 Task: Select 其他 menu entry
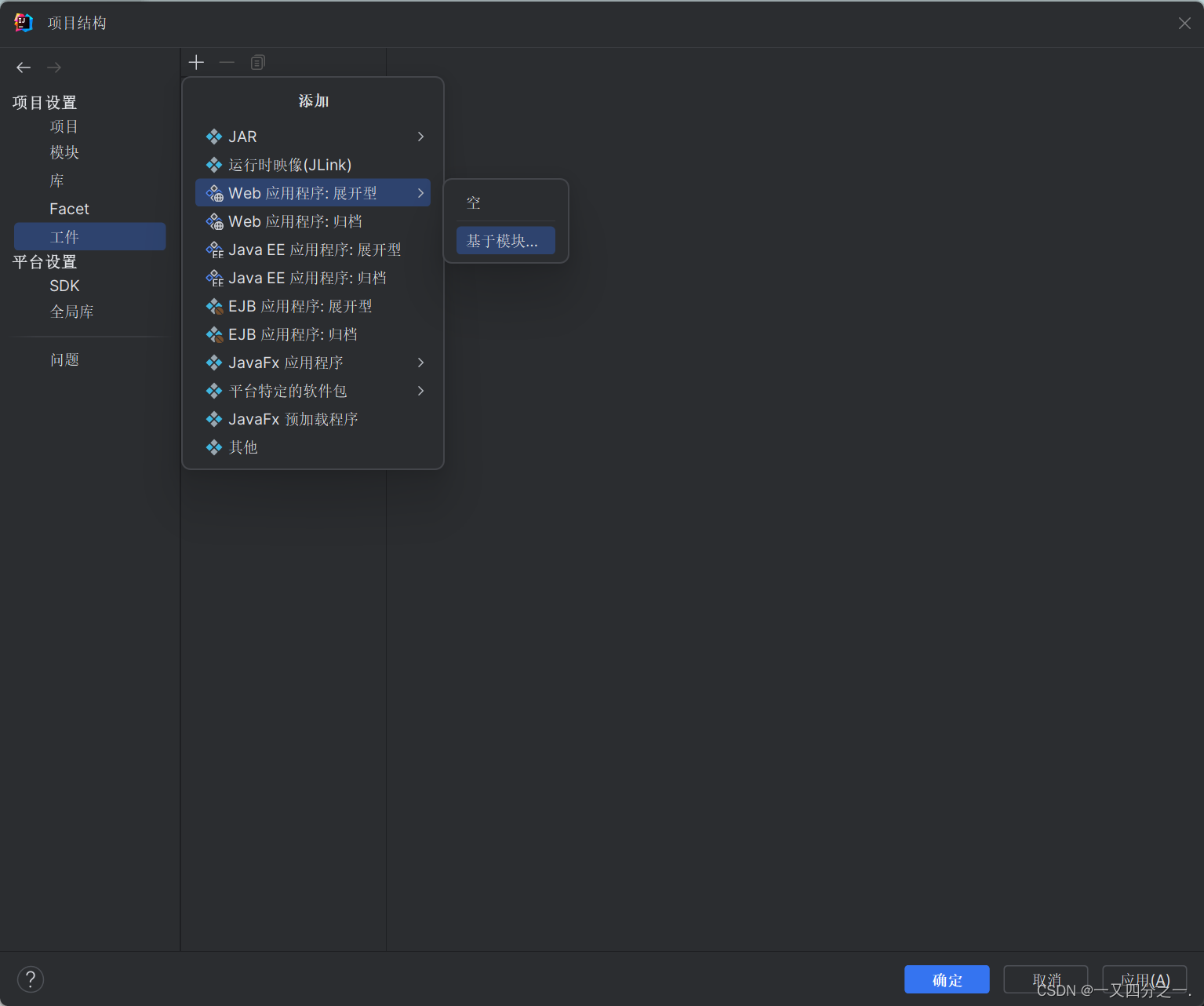[x=313, y=447]
